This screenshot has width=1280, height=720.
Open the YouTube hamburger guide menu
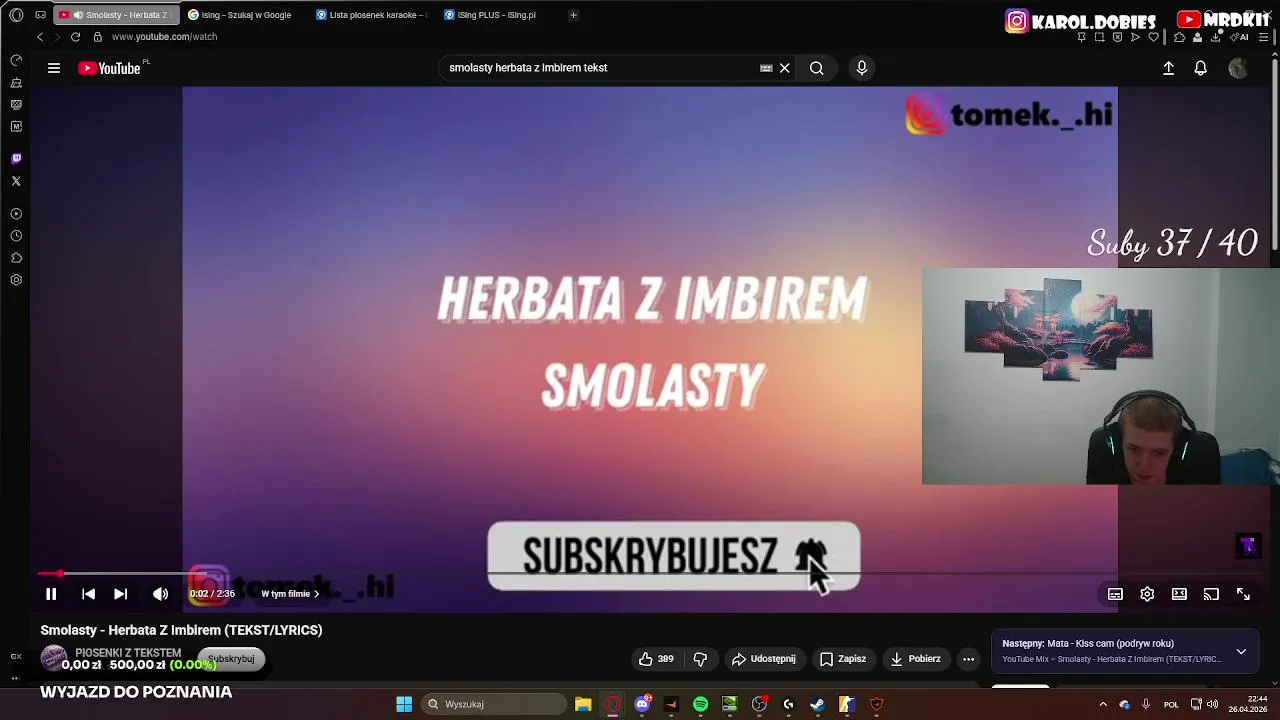tap(54, 68)
